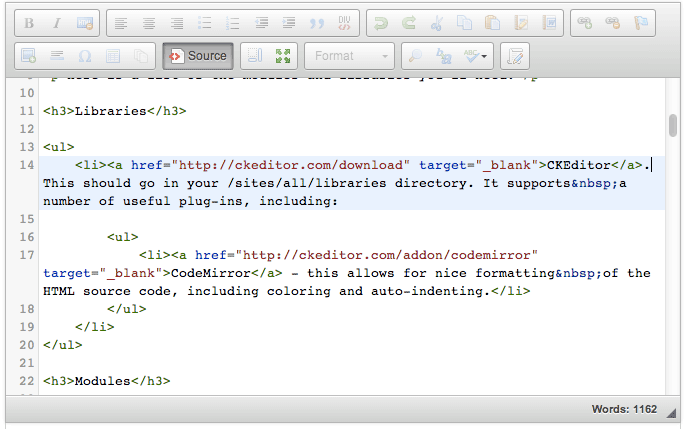688x429 pixels.
Task: Open Find dialog with magnifier
Action: [x=415, y=56]
